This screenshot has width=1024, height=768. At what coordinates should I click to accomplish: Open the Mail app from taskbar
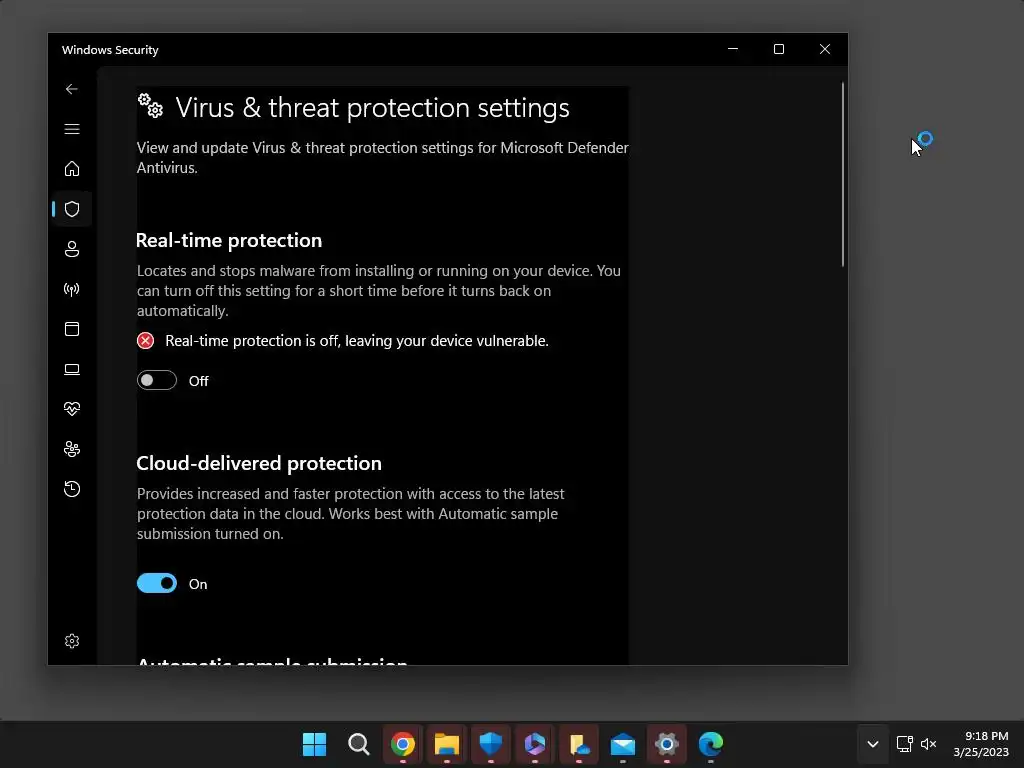tap(622, 744)
